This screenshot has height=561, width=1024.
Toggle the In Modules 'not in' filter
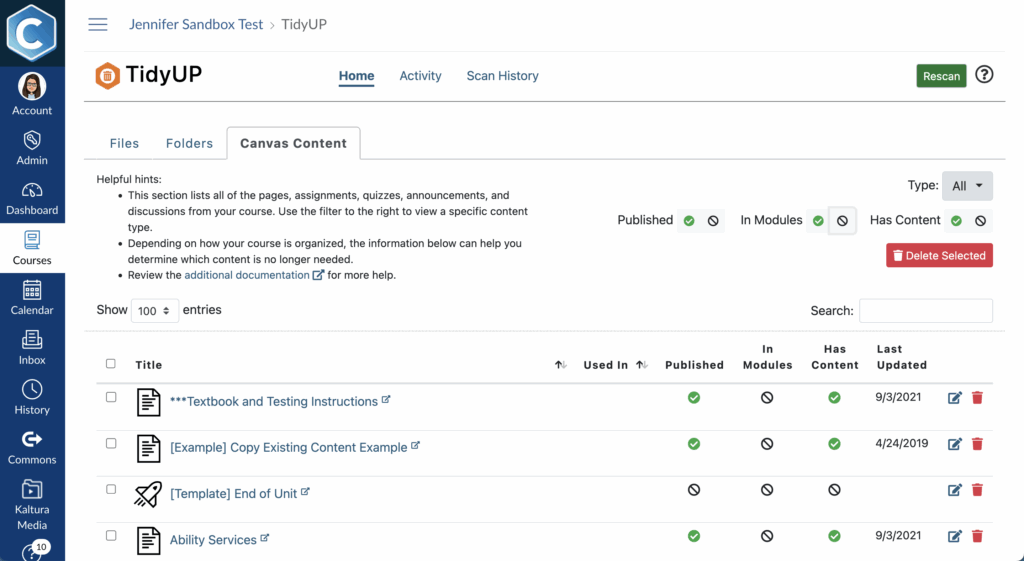[x=842, y=221]
